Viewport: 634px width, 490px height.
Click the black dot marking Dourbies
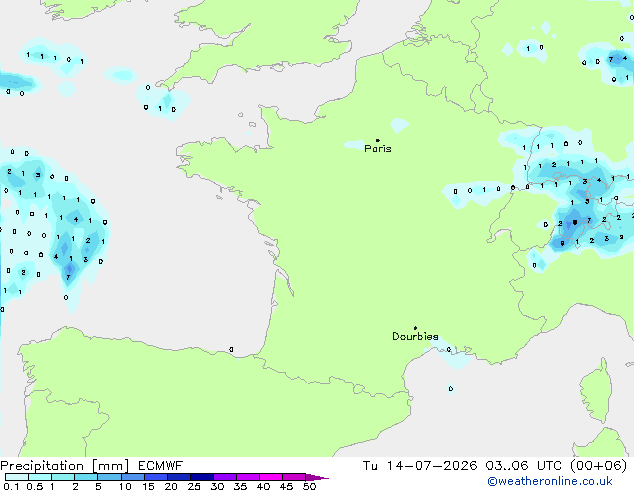(x=415, y=328)
